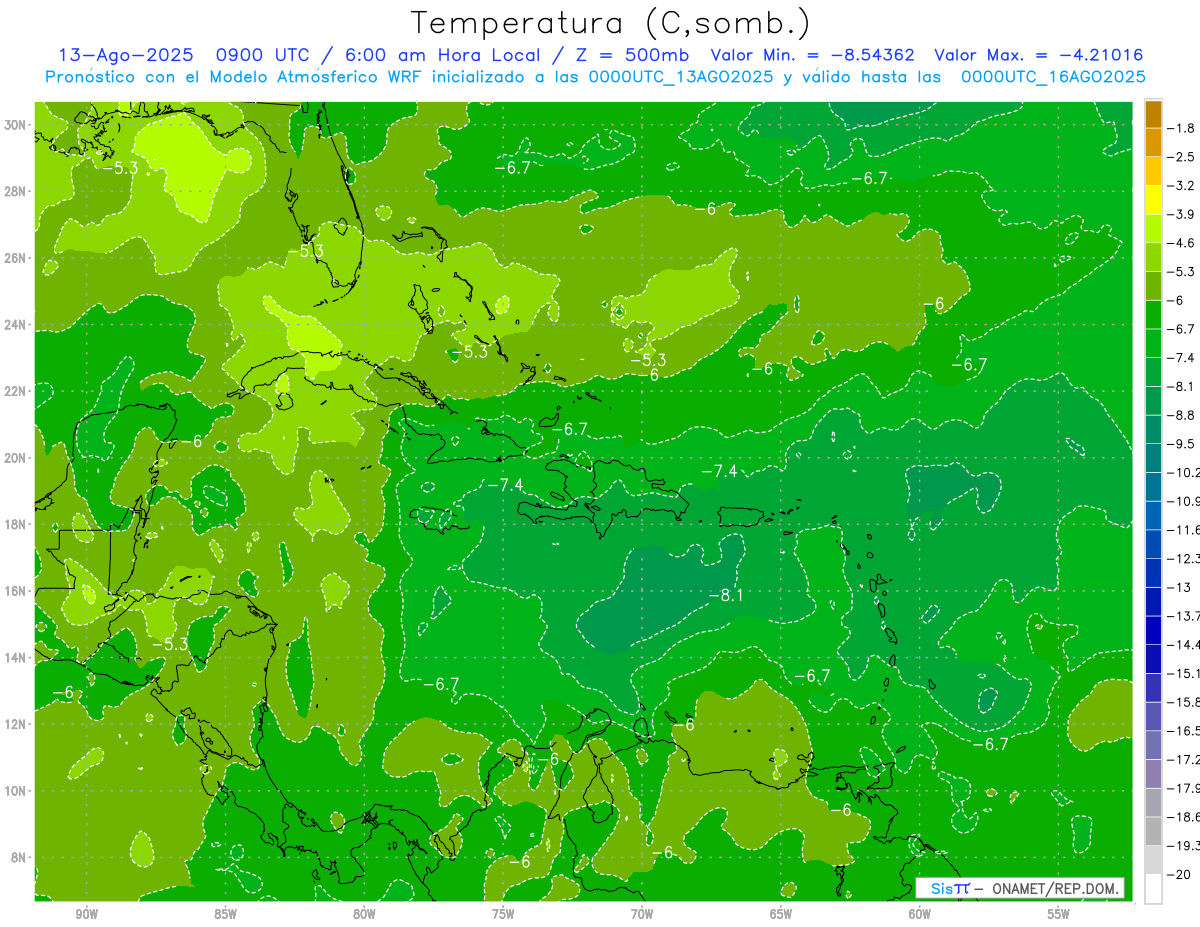
Task: Click the "80W" longitude axis label
Action: pos(365,914)
